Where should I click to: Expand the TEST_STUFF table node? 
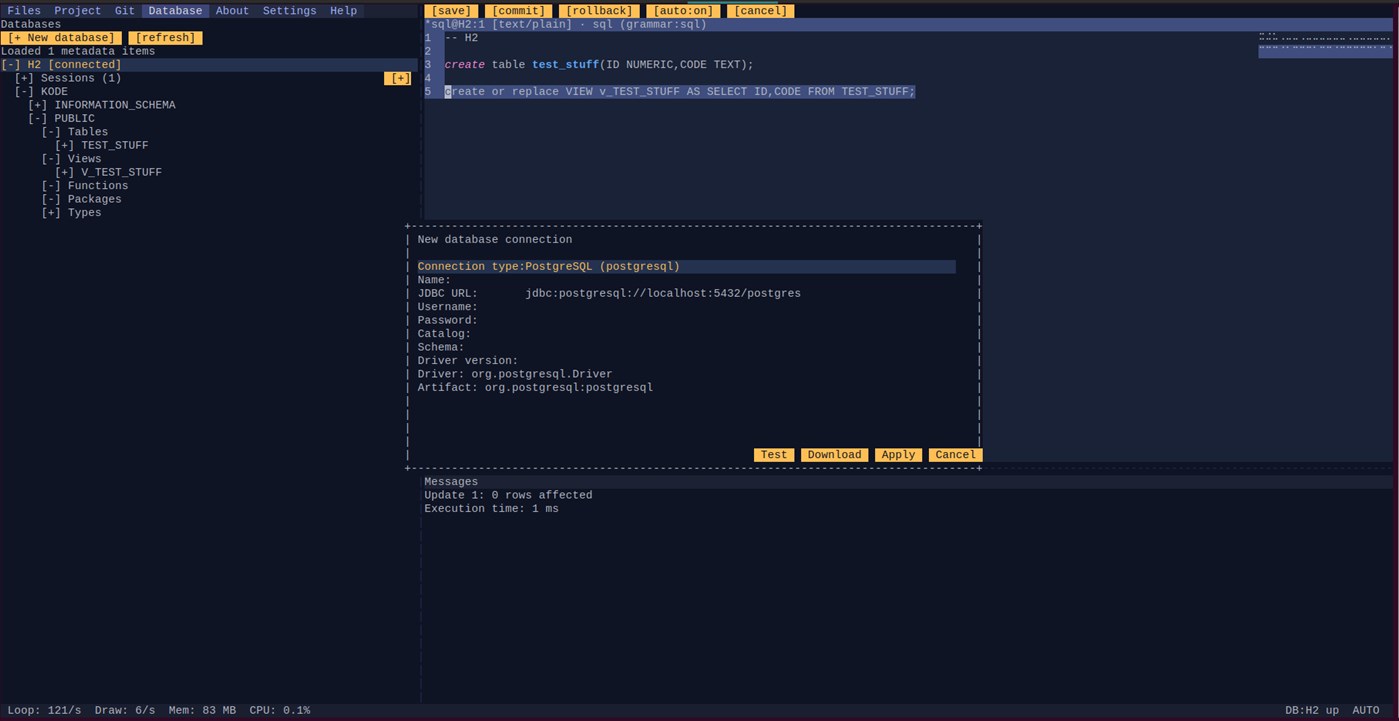pyautogui.click(x=65, y=146)
